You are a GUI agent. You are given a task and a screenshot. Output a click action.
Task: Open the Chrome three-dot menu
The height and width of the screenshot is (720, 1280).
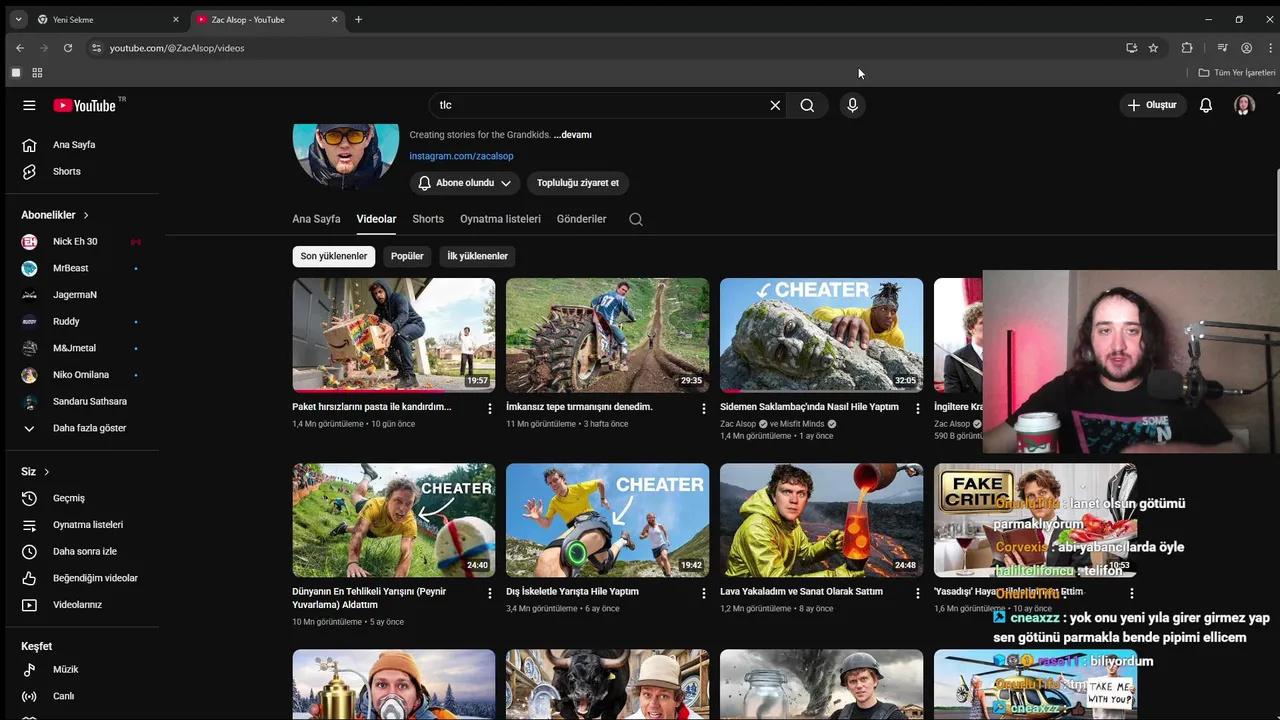pos(1270,48)
